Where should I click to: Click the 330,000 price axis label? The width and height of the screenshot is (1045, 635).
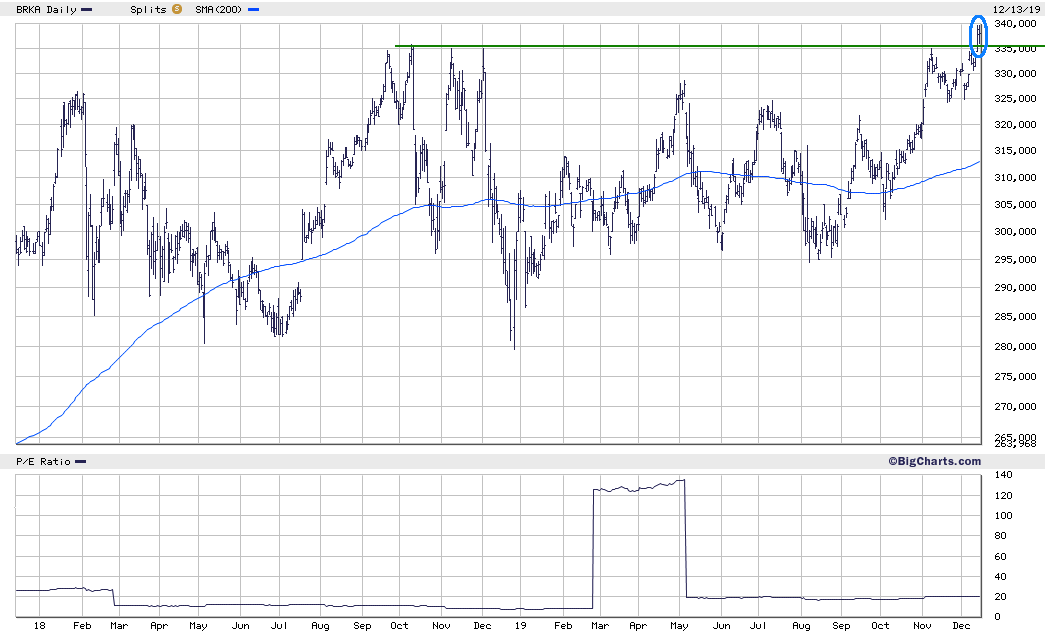point(1015,73)
